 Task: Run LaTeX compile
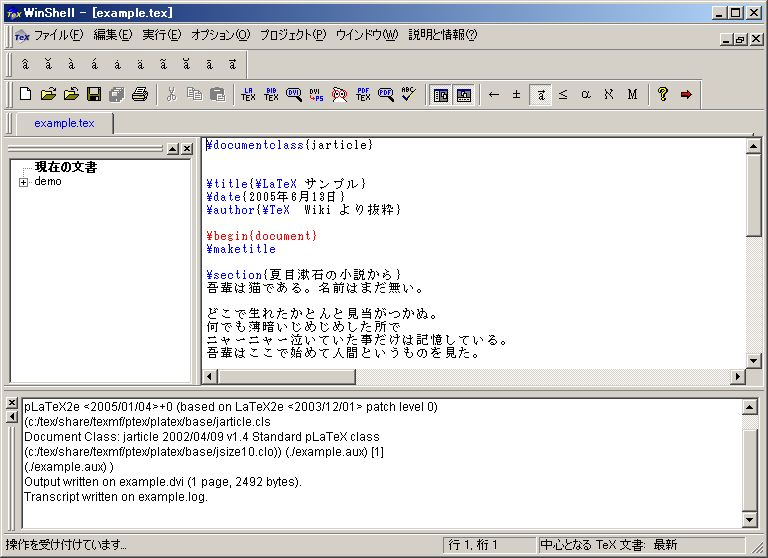coord(248,94)
